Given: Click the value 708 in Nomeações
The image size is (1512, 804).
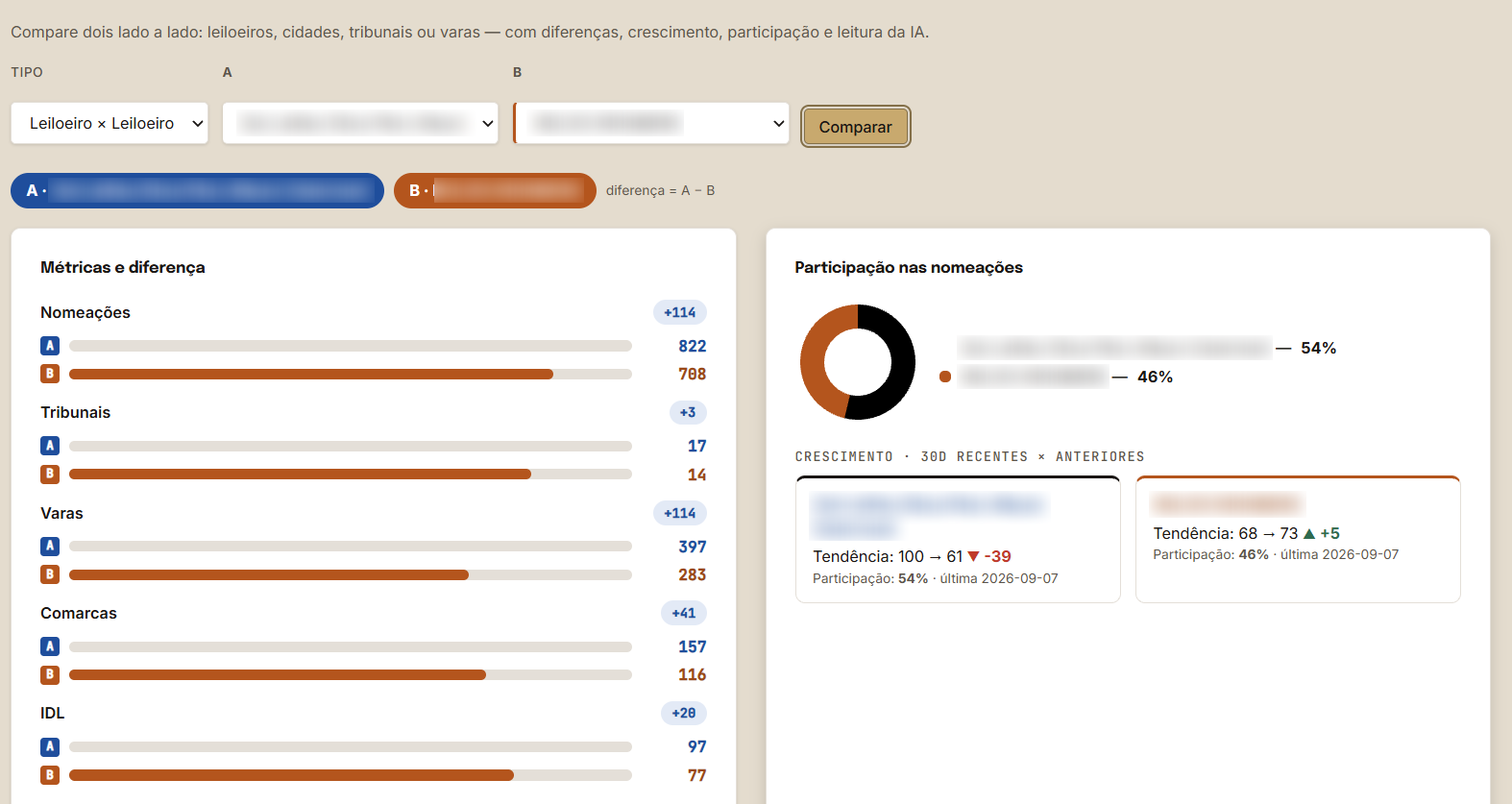Looking at the screenshot, I should pos(693,374).
